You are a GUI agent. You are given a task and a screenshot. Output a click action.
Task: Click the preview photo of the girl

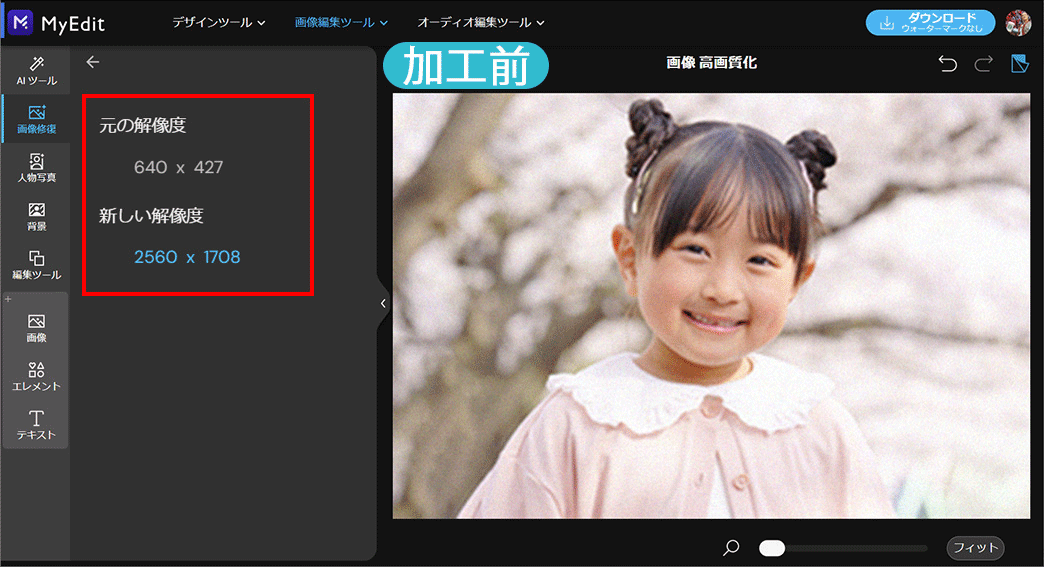[711, 305]
